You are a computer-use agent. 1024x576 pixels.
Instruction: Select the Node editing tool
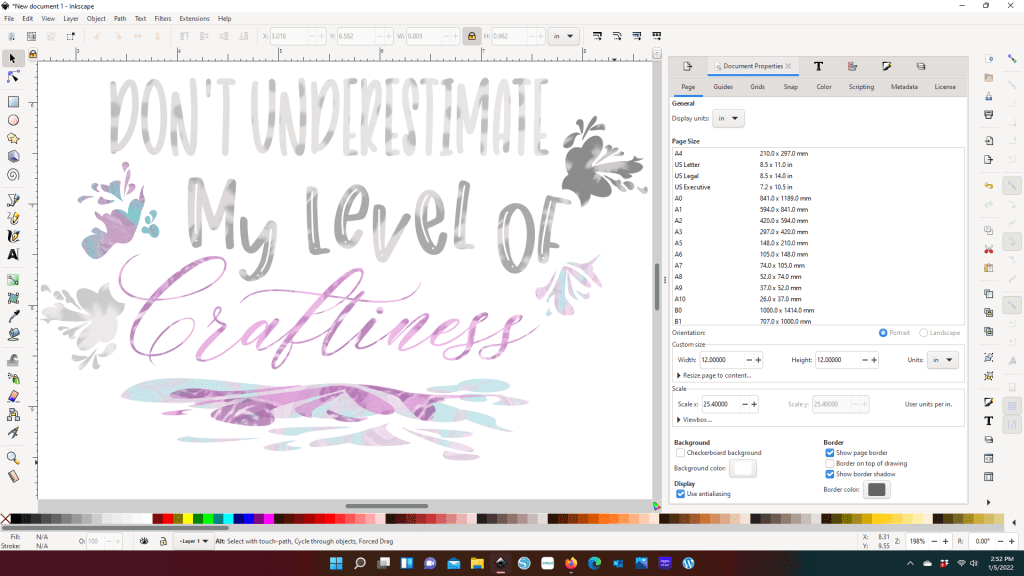pyautogui.click(x=14, y=76)
